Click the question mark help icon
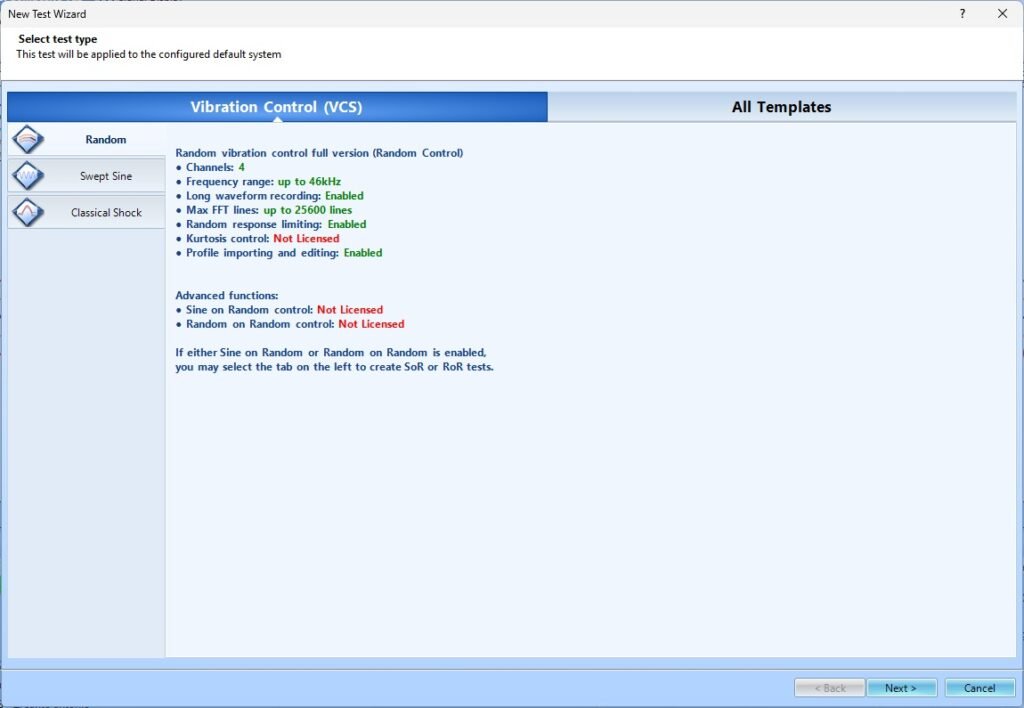1024x708 pixels. [x=962, y=14]
